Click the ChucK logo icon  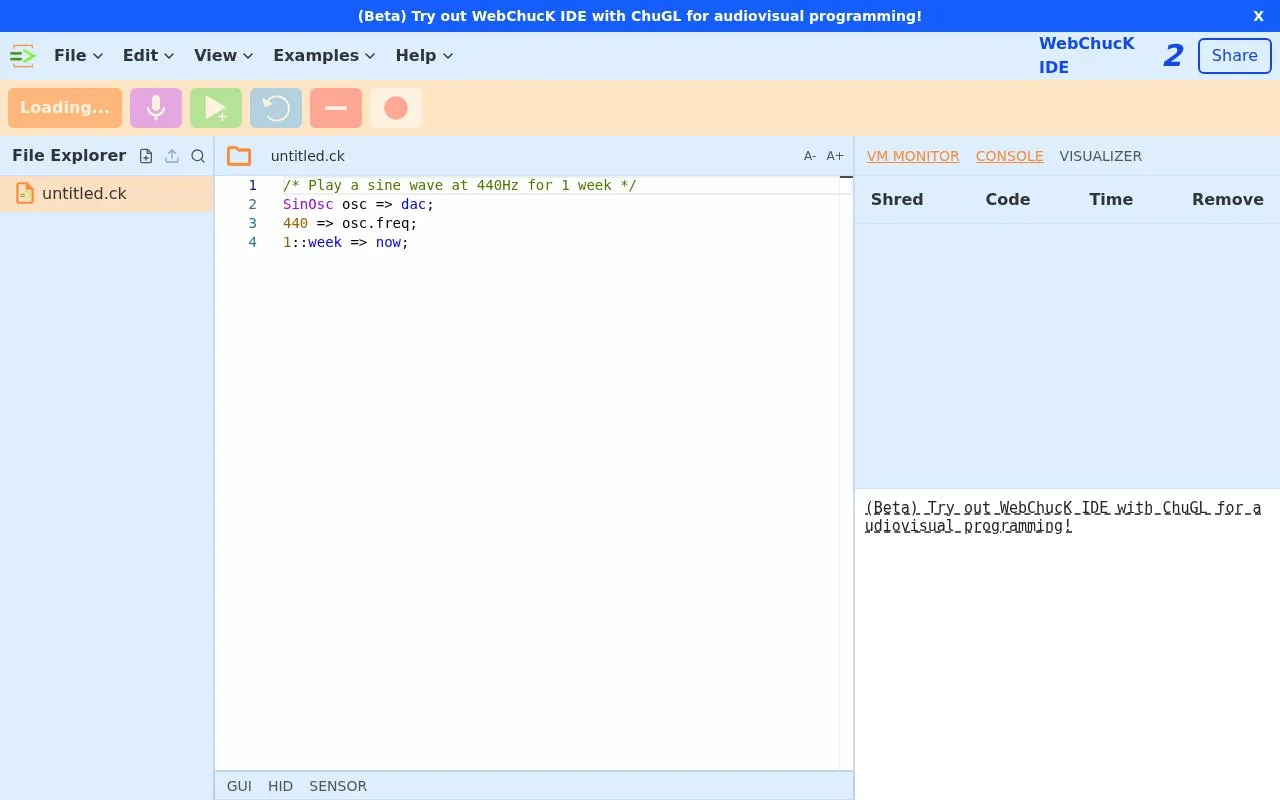coord(23,56)
